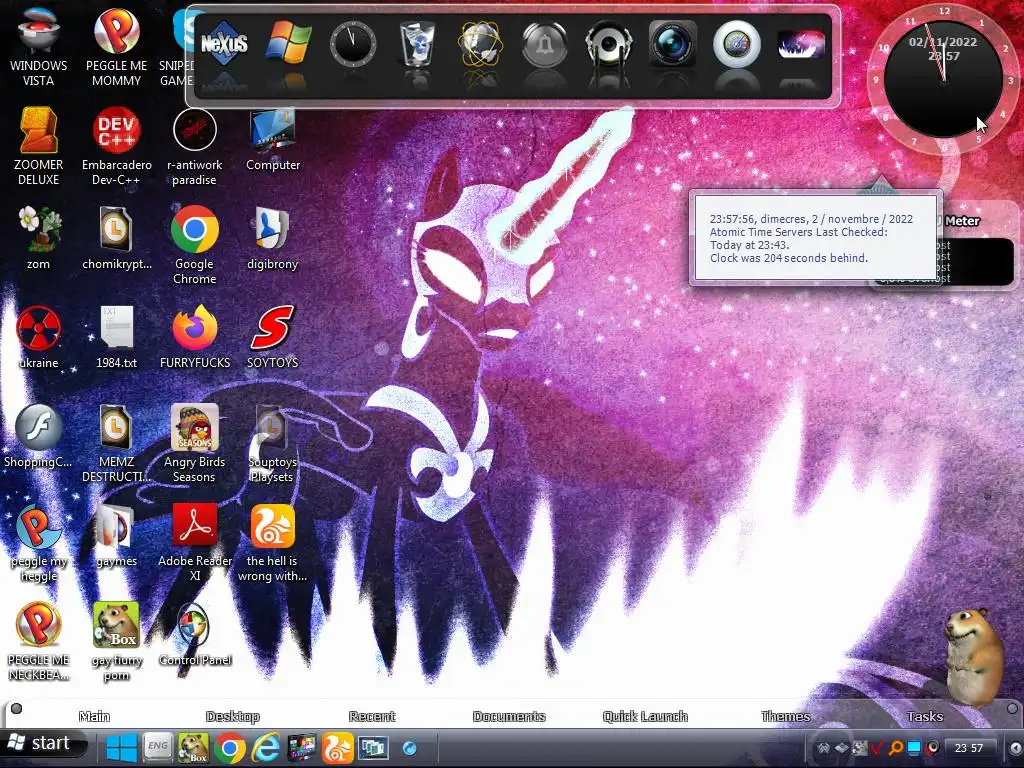The height and width of the screenshot is (768, 1024).
Task: Click the purple flame wallpaper icon in Nexus dock
Action: tap(801, 44)
